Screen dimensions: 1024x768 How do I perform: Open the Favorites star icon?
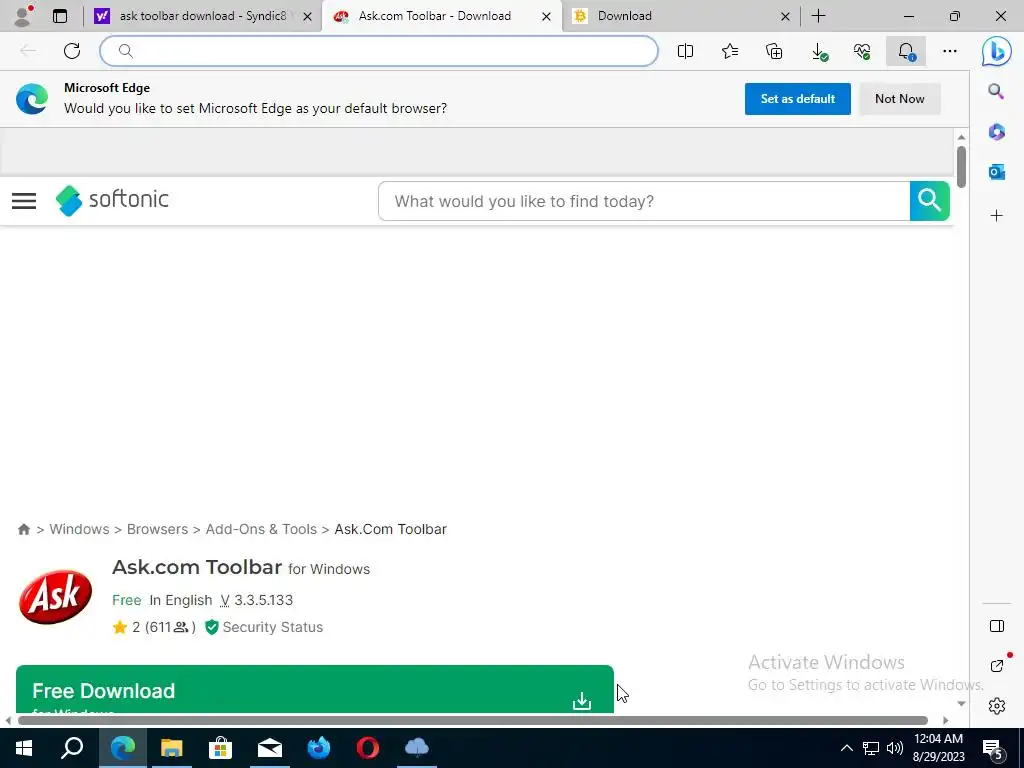(729, 51)
